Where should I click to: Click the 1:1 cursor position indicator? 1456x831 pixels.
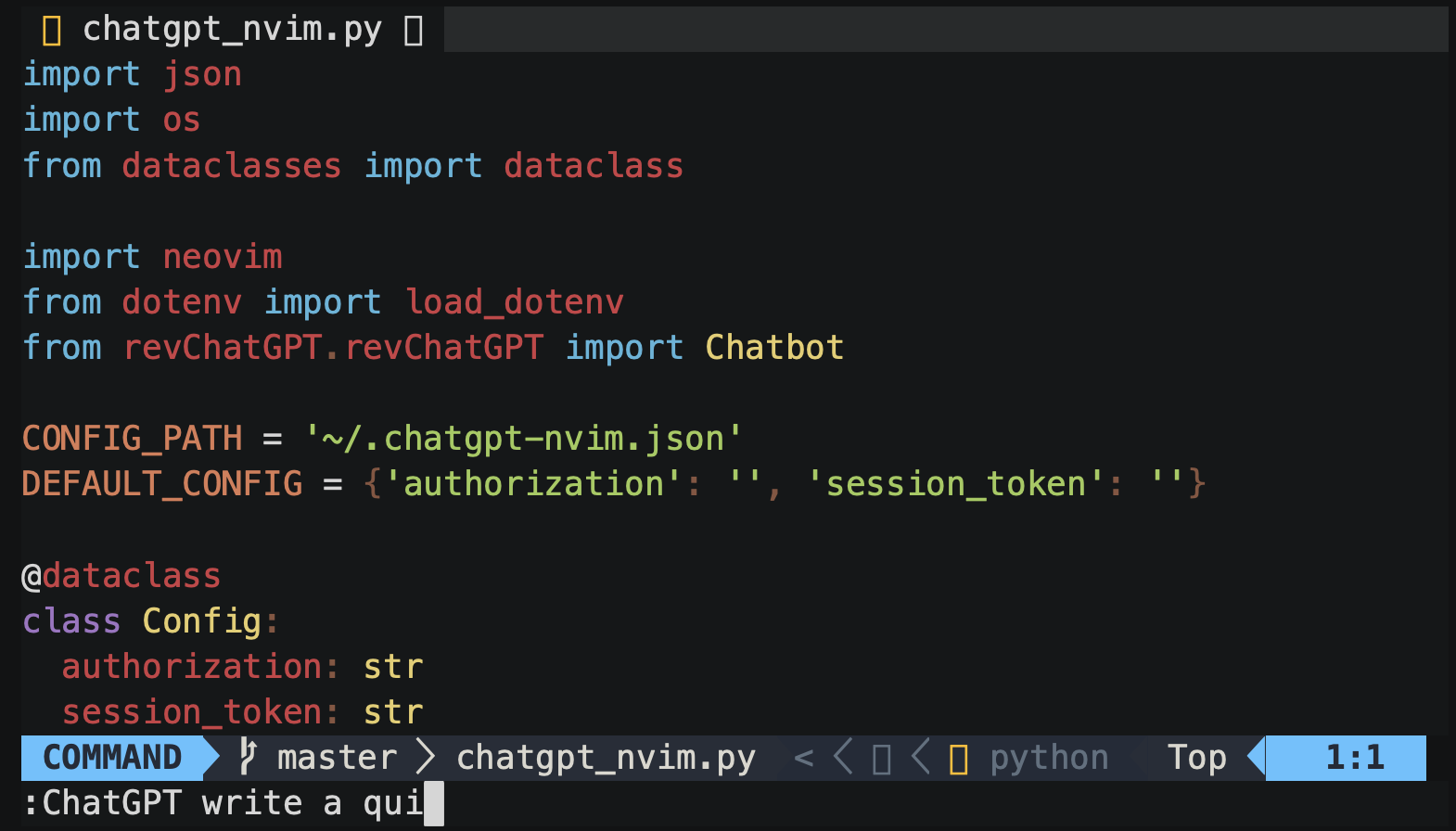pyautogui.click(x=1354, y=758)
